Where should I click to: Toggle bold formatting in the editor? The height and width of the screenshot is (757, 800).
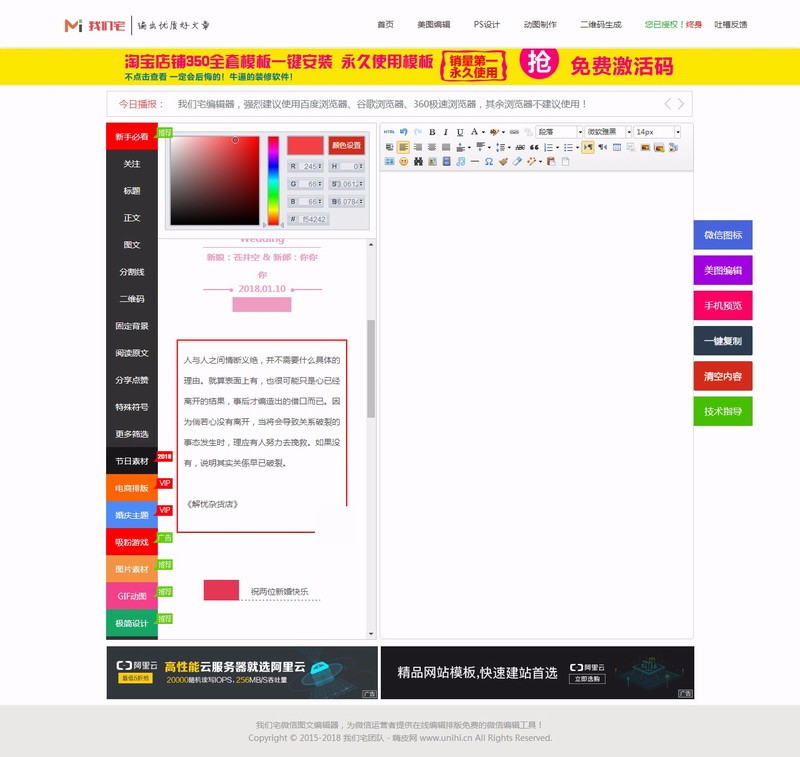(x=433, y=131)
